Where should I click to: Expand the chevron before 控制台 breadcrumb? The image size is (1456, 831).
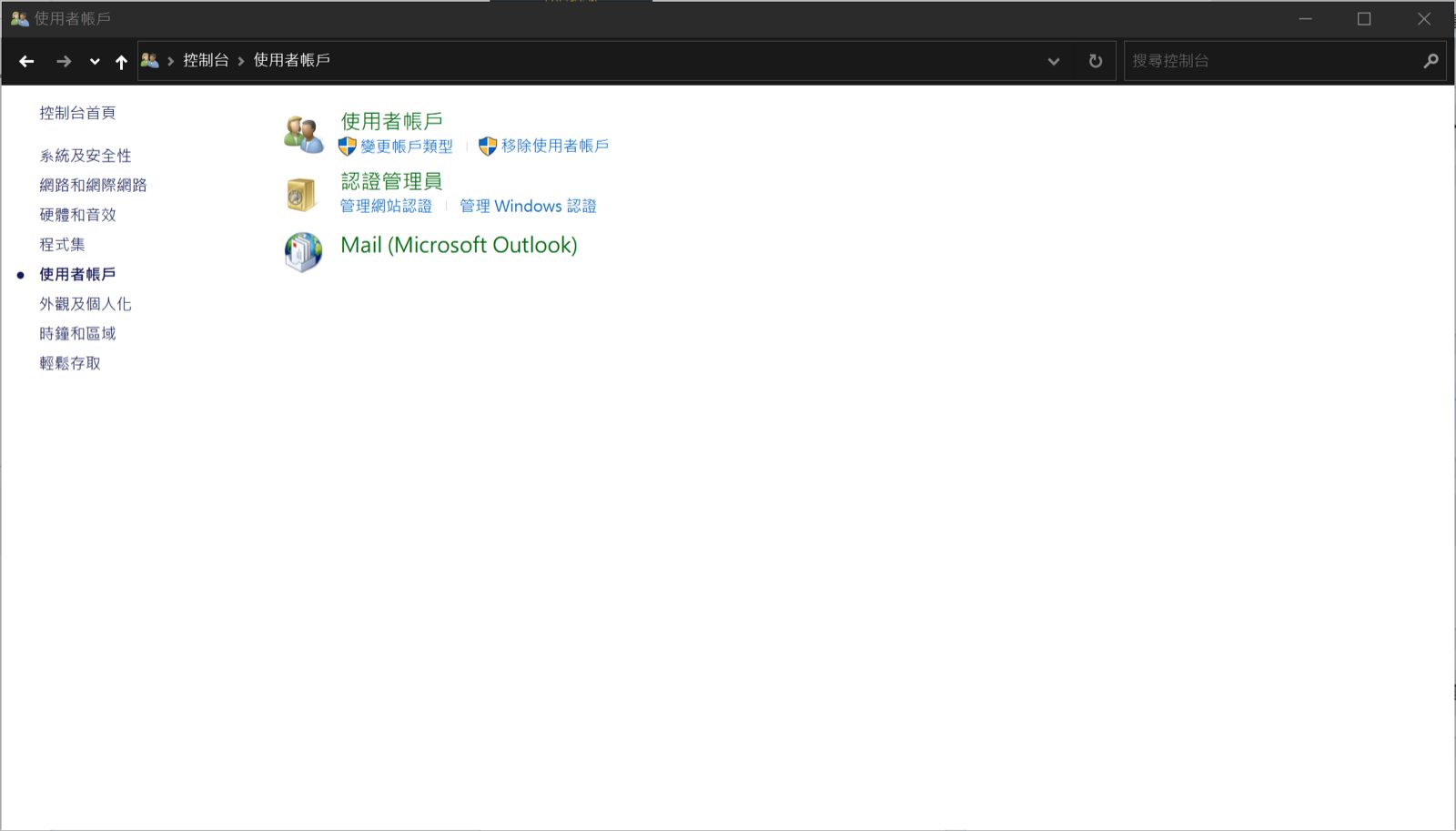[x=170, y=61]
